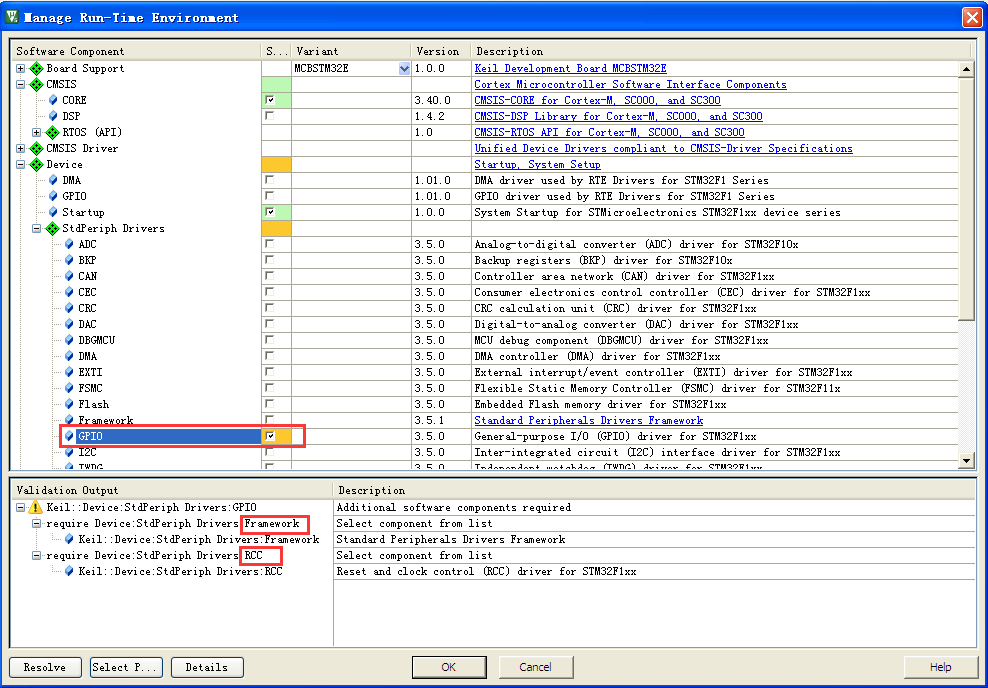Click the DAC driver blue icon
Viewport: 988px width, 688px height.
(69, 324)
